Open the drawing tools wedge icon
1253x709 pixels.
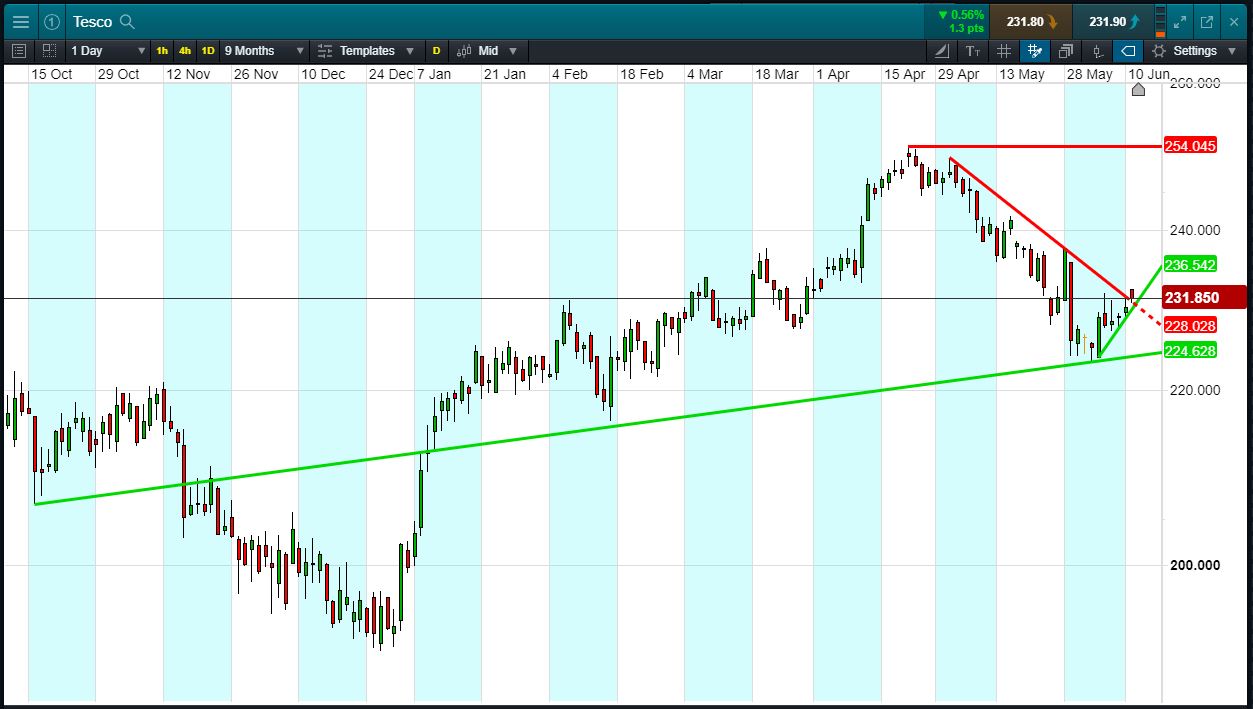(x=943, y=51)
